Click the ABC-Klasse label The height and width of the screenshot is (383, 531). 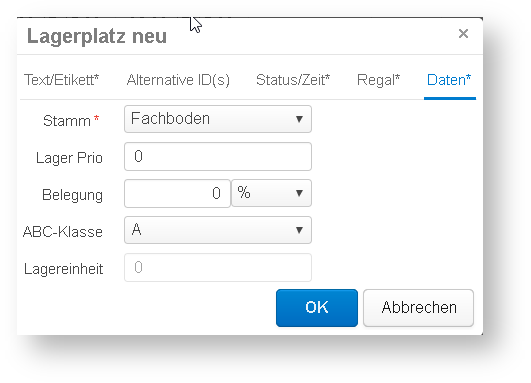coord(63,232)
